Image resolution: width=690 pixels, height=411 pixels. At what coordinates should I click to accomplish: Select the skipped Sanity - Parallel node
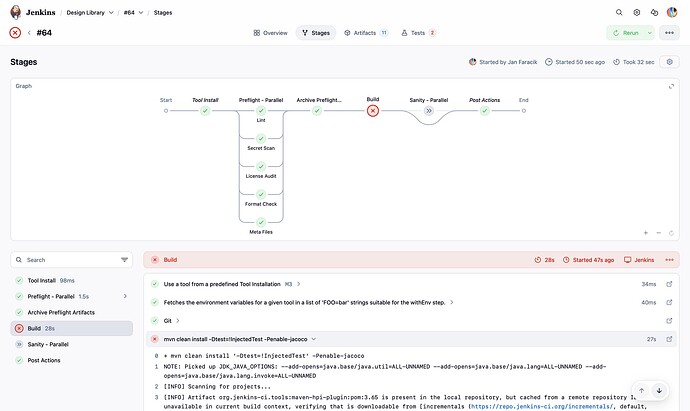429,111
